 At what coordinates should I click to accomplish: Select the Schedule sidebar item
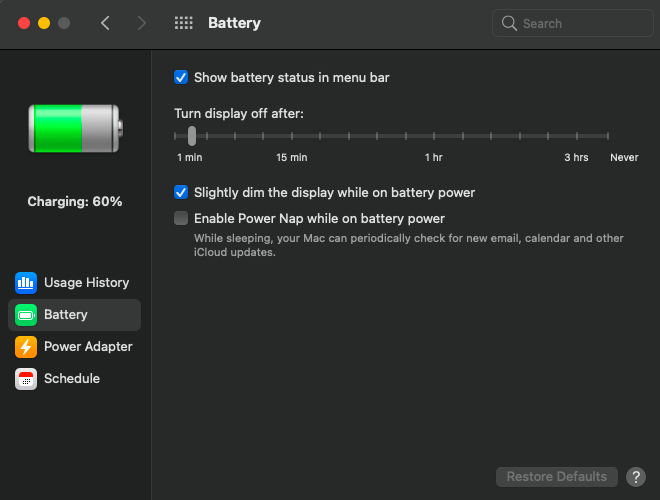[x=72, y=379]
